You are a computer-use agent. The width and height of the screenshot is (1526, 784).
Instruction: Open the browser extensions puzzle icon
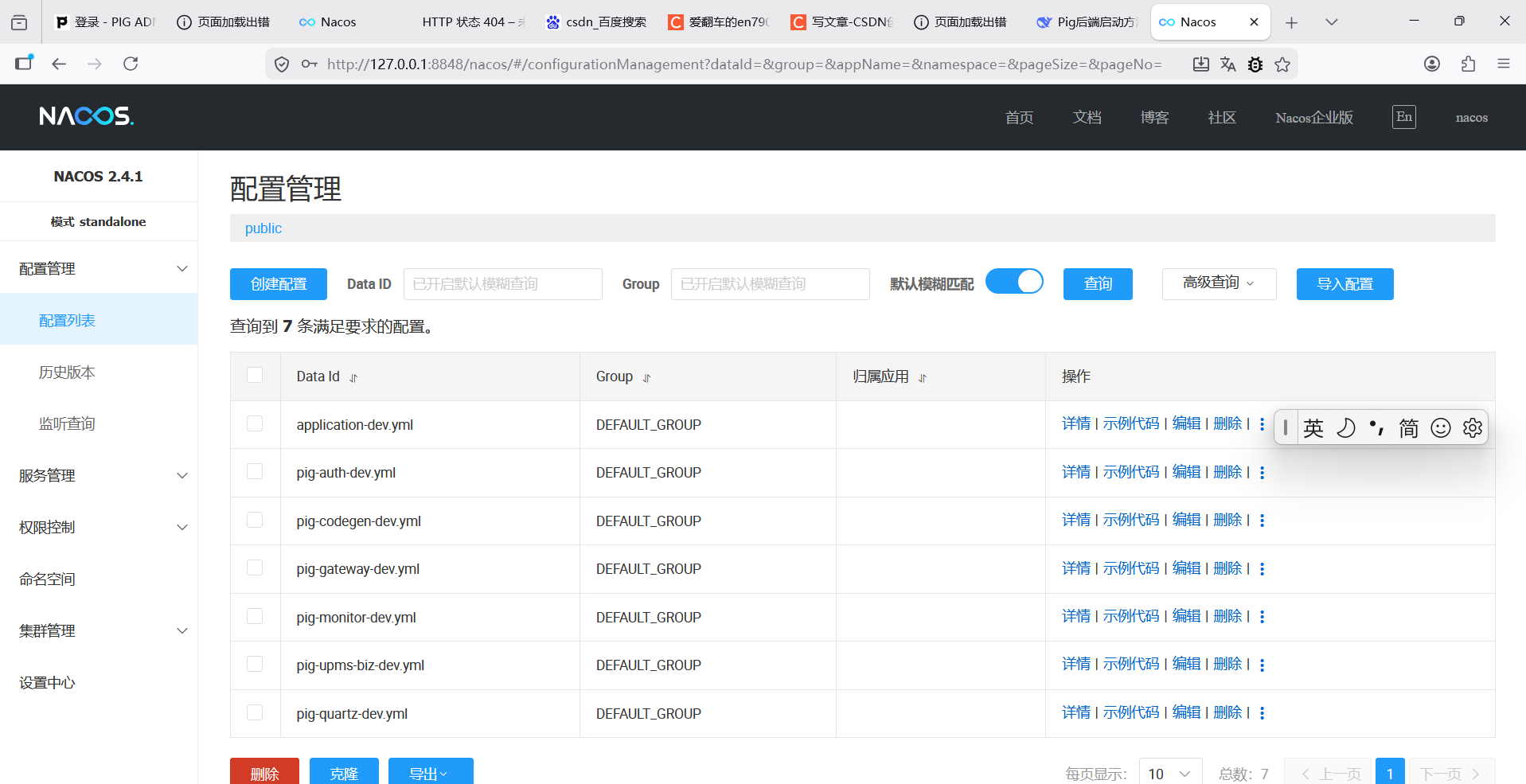click(1469, 64)
